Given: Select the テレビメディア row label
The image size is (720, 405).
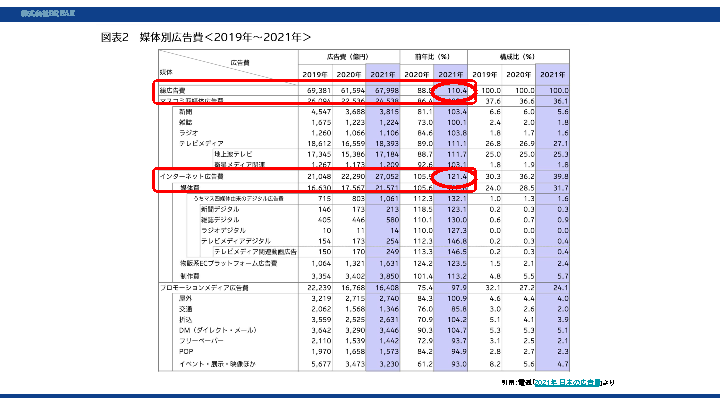Looking at the screenshot, I should (x=202, y=144).
